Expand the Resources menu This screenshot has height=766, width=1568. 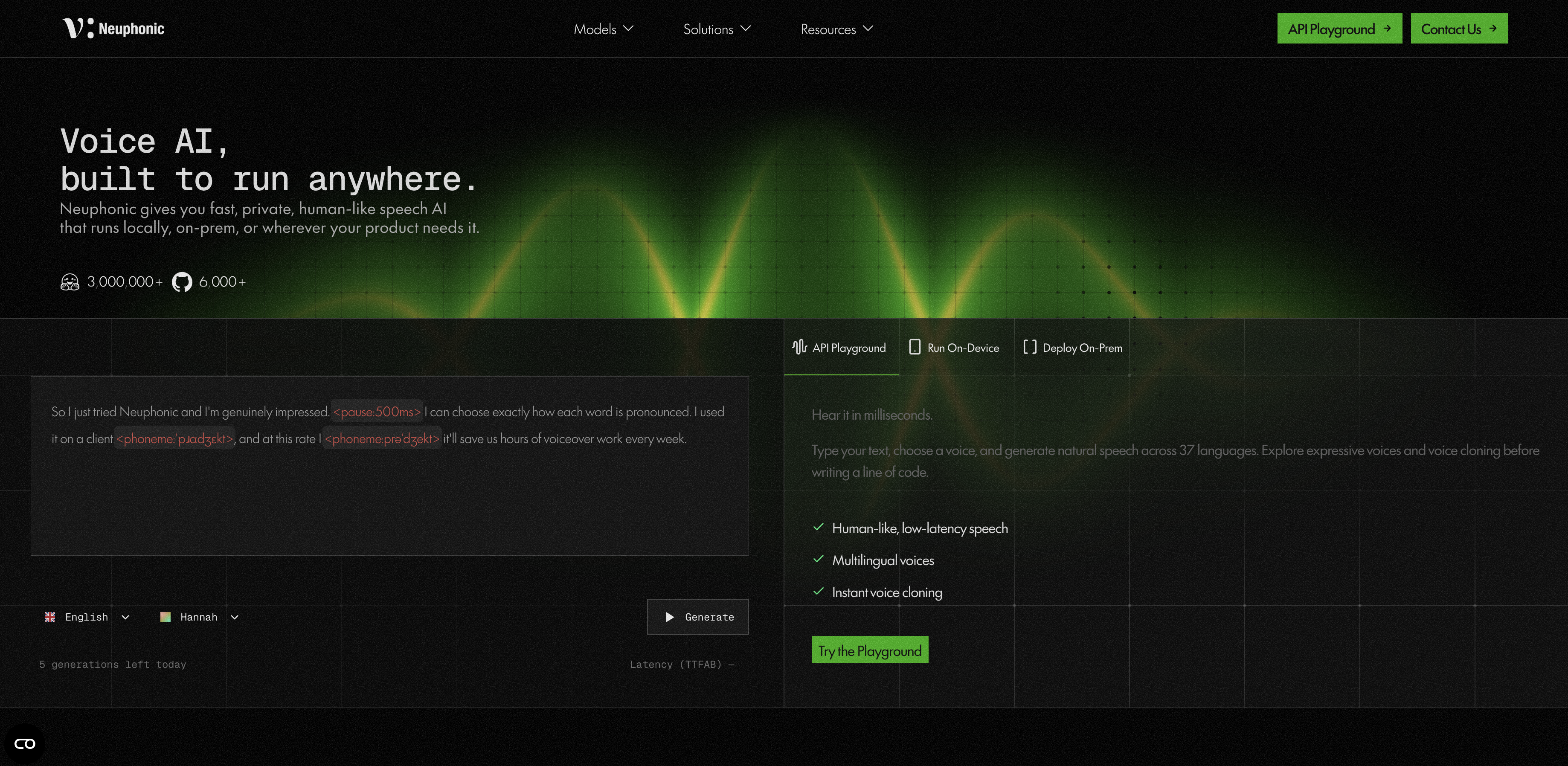pyautogui.click(x=837, y=29)
